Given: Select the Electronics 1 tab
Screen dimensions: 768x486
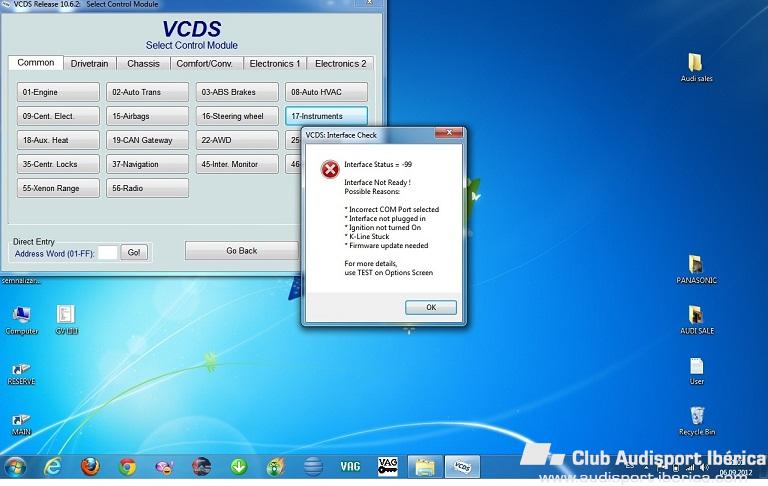Looking at the screenshot, I should [274, 64].
